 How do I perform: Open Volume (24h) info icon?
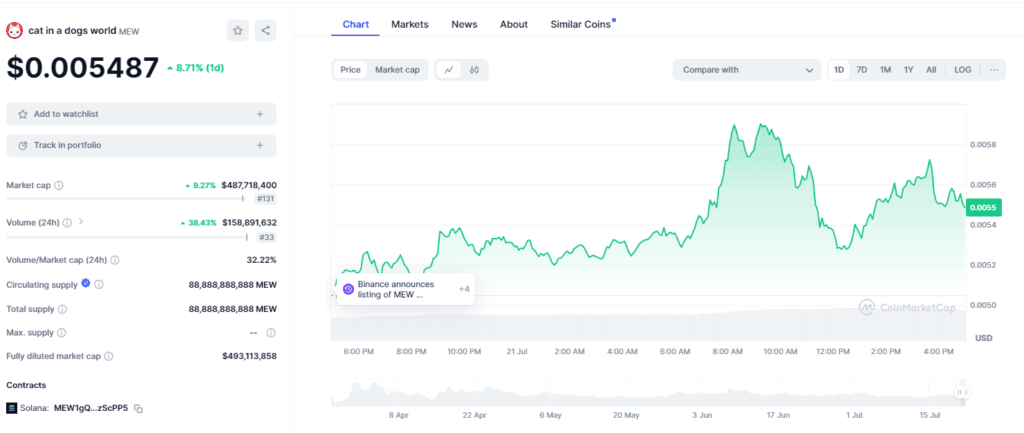68,223
